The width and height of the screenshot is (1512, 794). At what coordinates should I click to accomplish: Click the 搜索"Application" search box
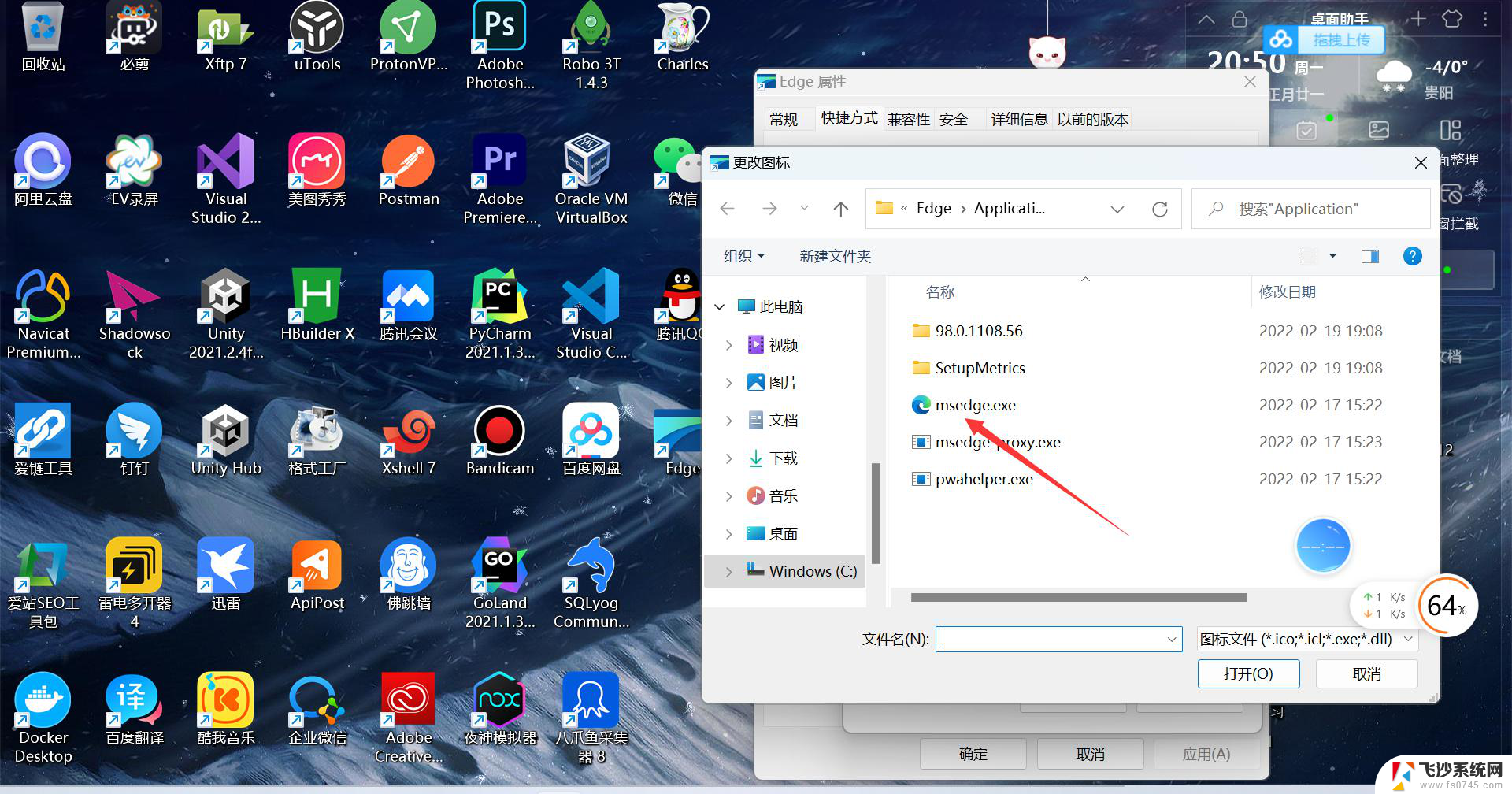(1311, 209)
